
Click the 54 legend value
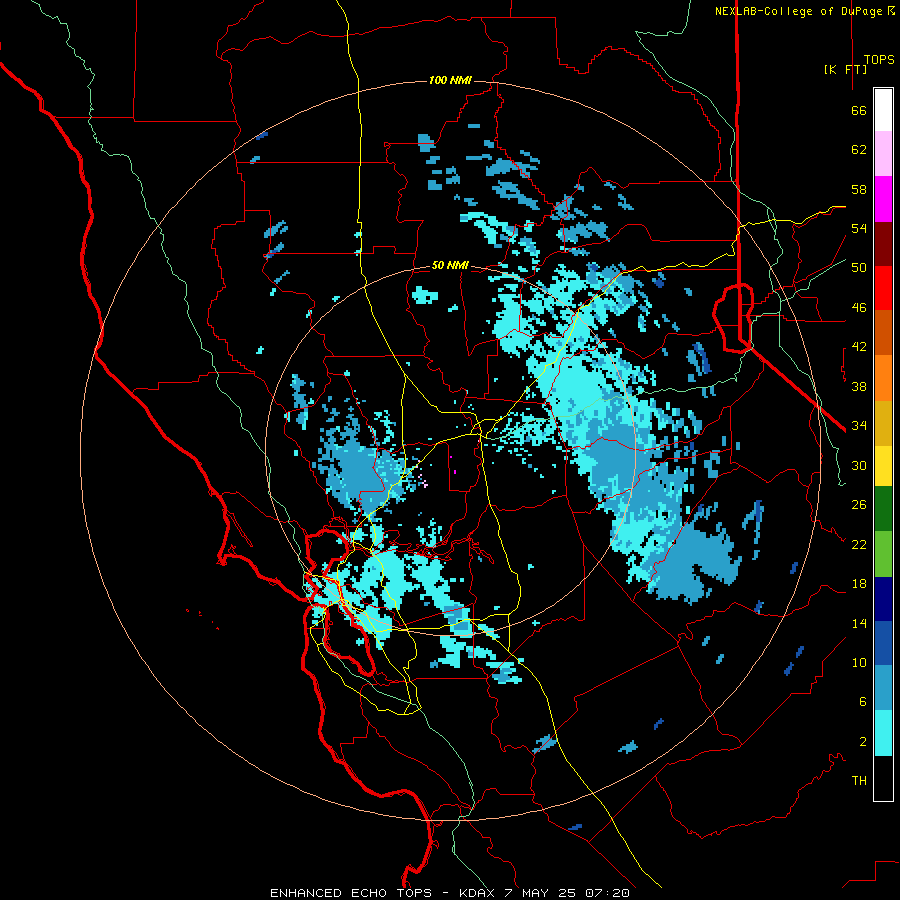(x=859, y=228)
